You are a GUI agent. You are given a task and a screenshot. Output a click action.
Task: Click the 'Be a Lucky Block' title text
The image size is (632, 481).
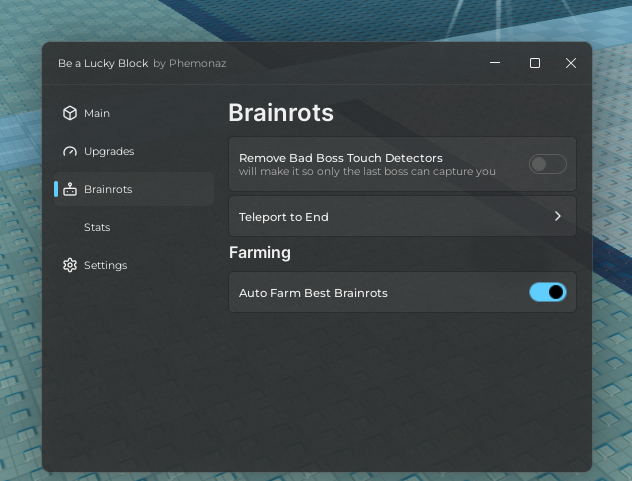(x=103, y=63)
